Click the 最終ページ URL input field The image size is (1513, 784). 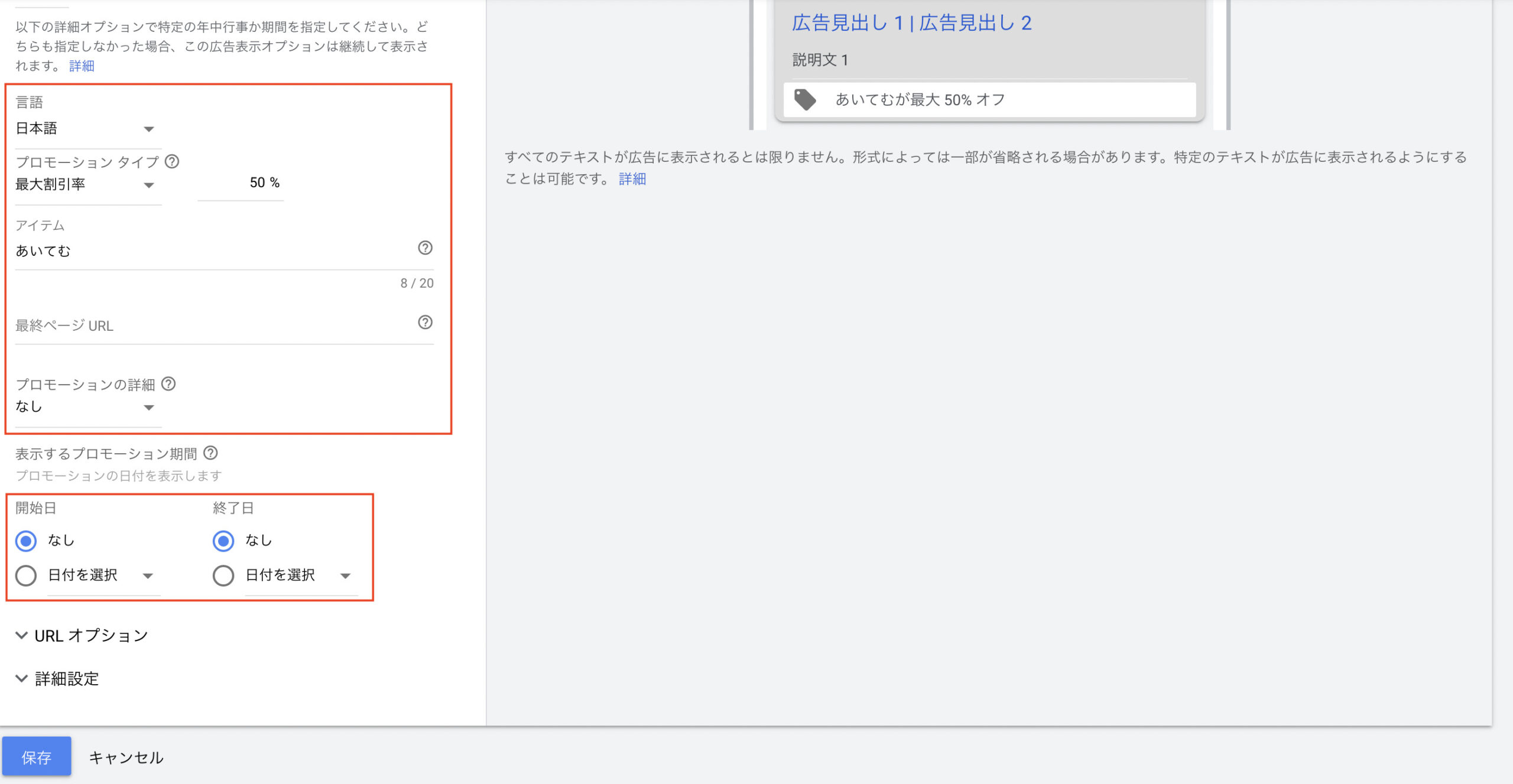coord(213,326)
